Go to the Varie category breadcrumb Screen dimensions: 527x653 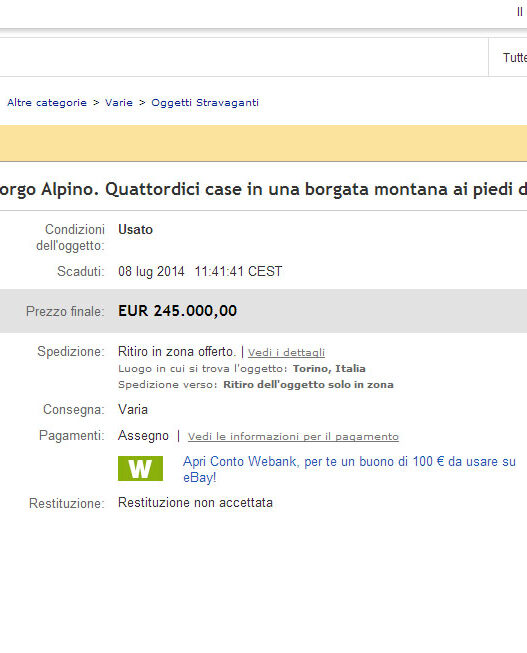119,102
